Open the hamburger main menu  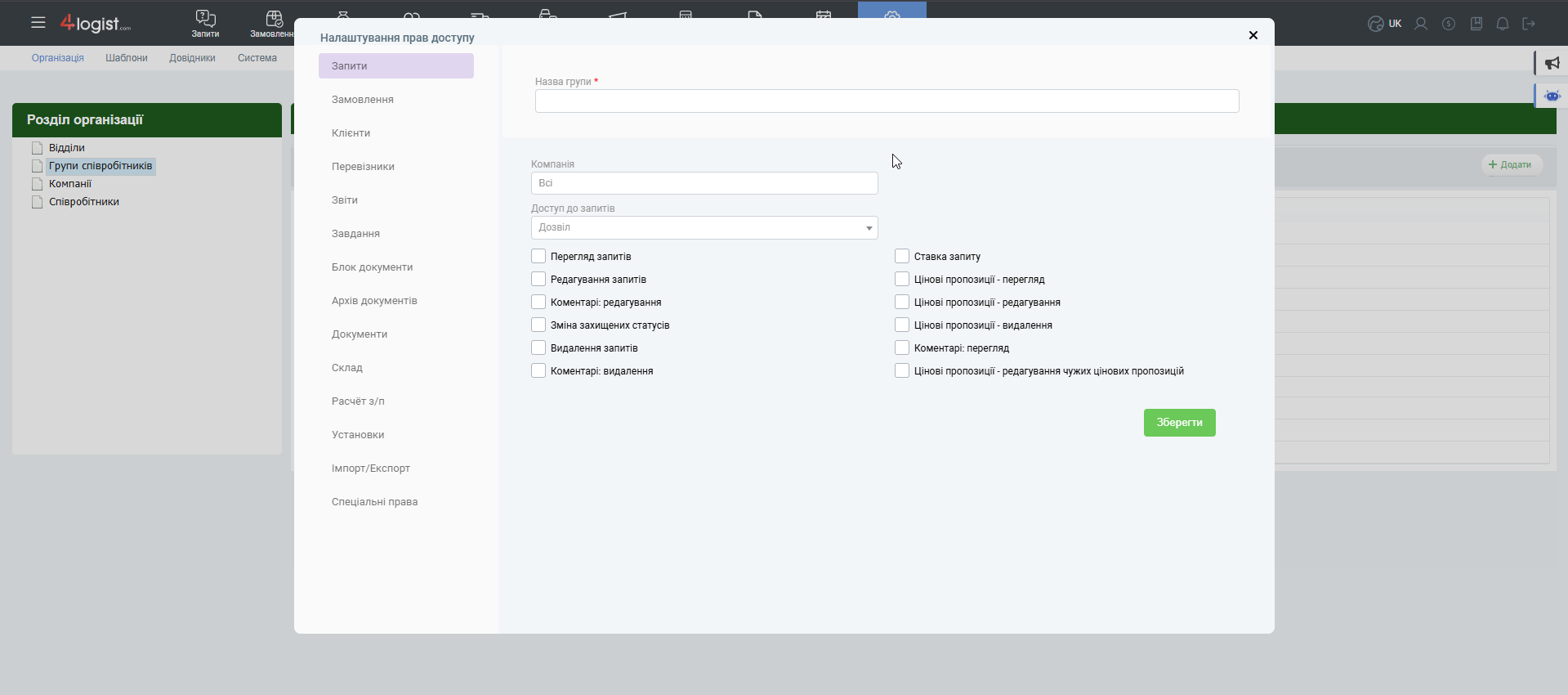[38, 23]
